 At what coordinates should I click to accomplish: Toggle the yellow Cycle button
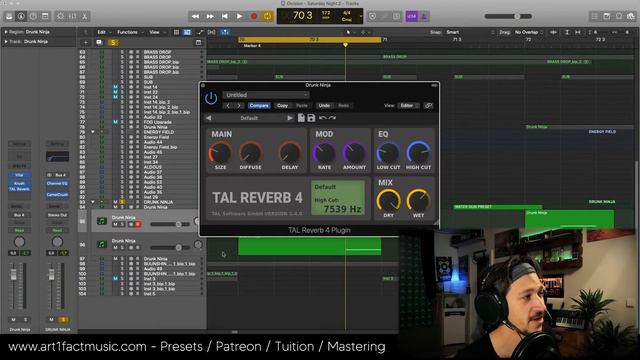[267, 16]
